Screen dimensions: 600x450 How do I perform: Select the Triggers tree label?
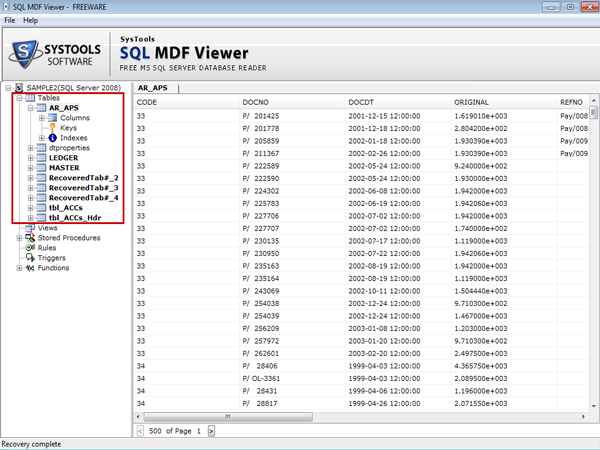(52, 258)
